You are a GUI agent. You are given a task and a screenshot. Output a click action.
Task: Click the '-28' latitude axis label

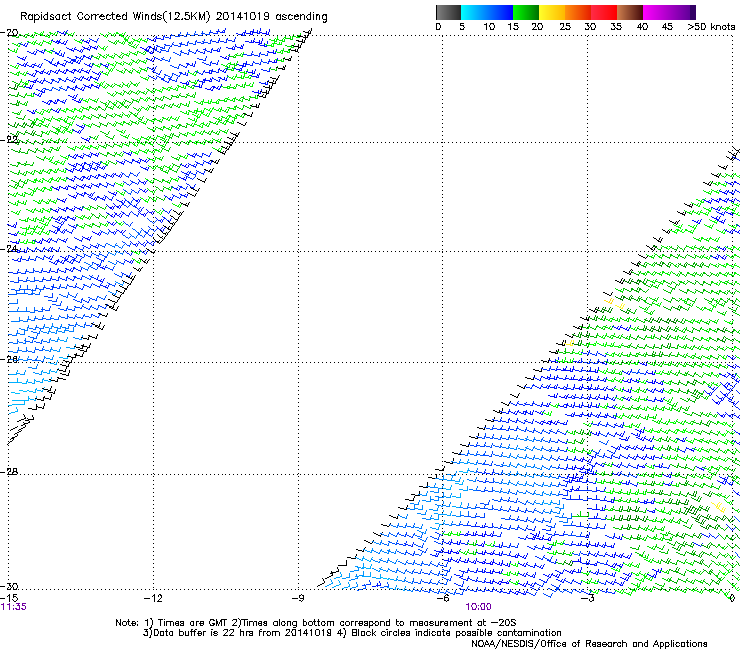click(x=9, y=472)
